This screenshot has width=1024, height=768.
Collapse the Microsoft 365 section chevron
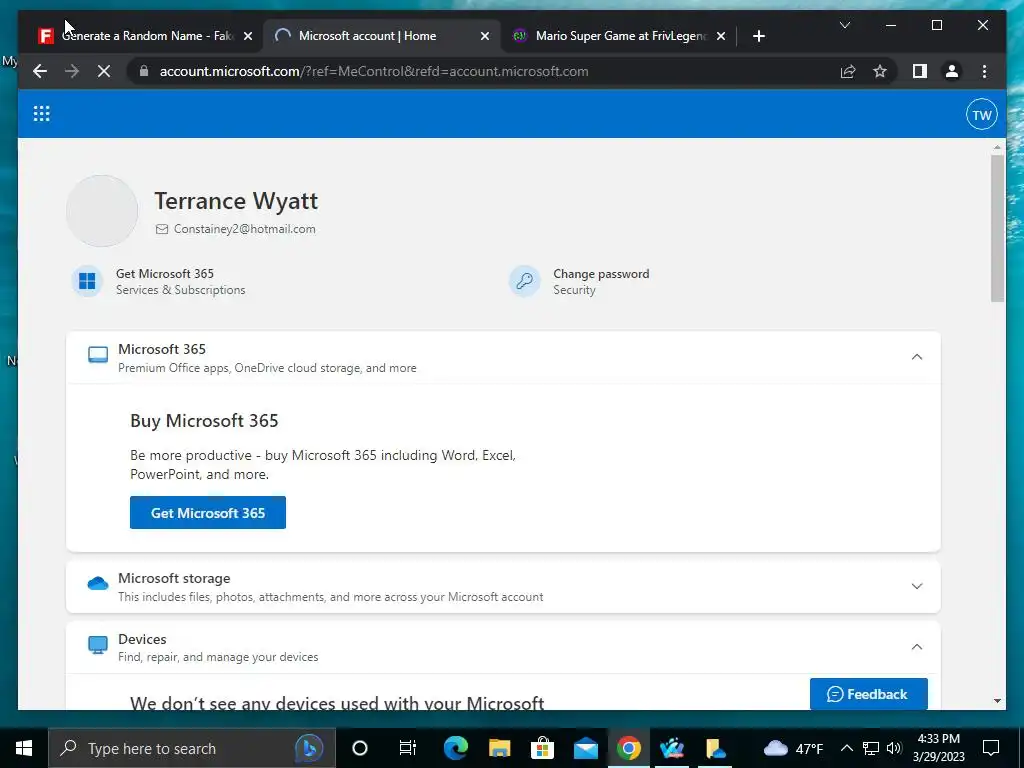tap(916, 357)
